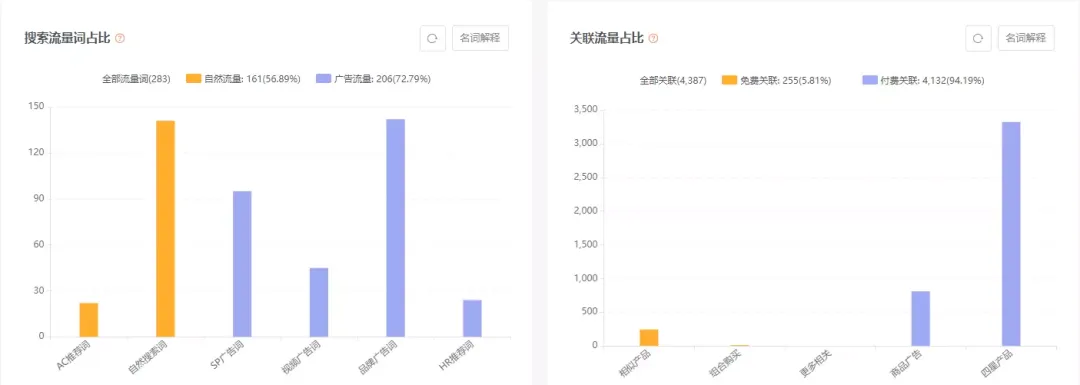
Task: Click the 品牌广告词 axis label
Action: point(377,358)
